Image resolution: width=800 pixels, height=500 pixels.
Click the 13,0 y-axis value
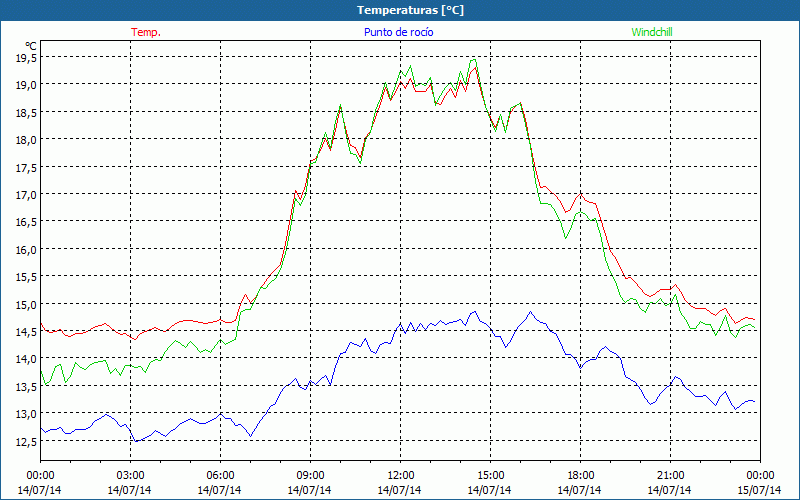tap(26, 414)
